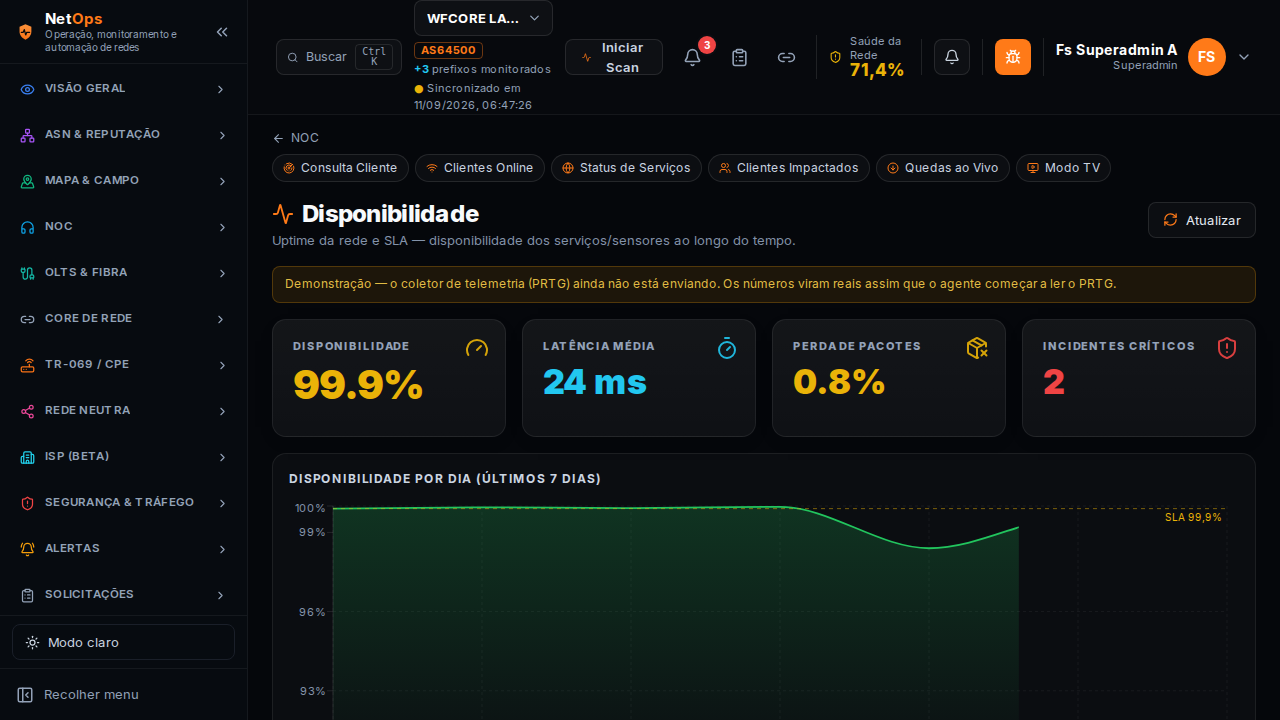This screenshot has height=720, width=1280.
Task: Expand the Alertas section chevron
Action: (x=221, y=549)
